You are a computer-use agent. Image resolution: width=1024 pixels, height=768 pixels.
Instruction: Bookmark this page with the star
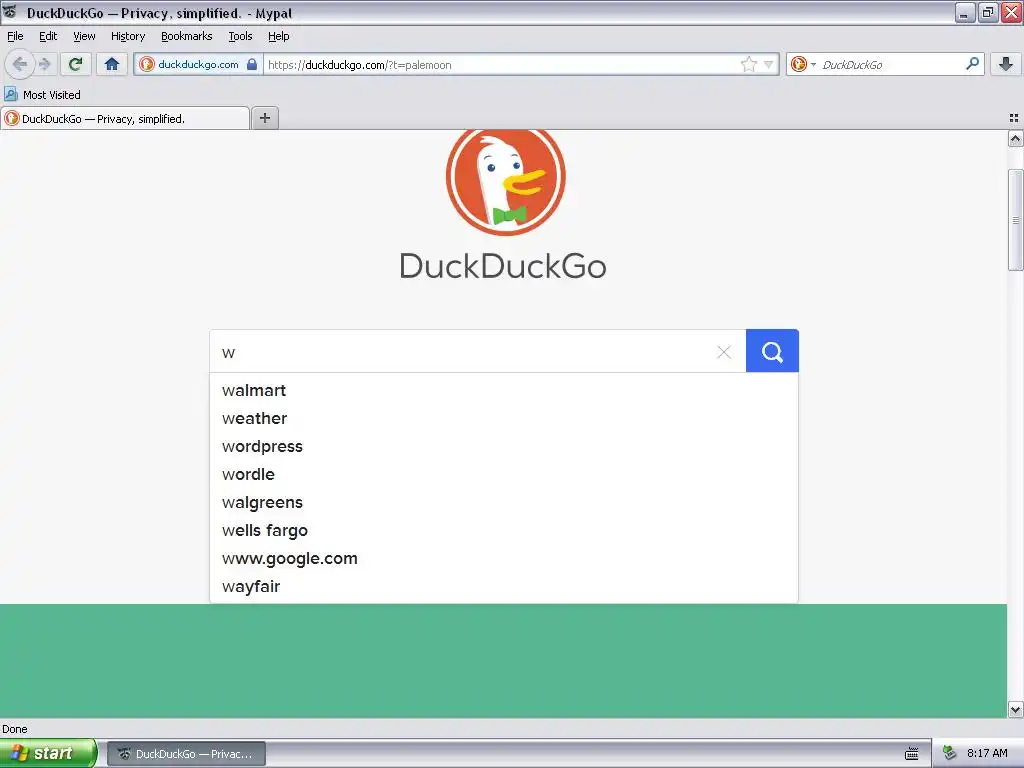748,64
